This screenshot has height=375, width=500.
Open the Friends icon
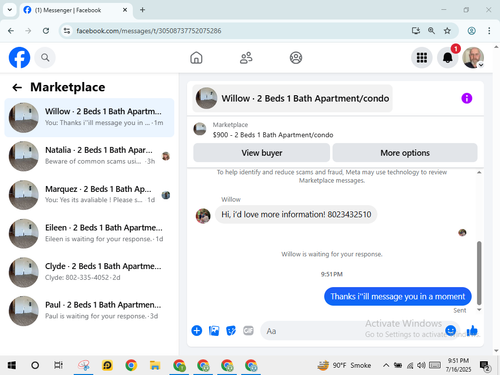tap(246, 58)
